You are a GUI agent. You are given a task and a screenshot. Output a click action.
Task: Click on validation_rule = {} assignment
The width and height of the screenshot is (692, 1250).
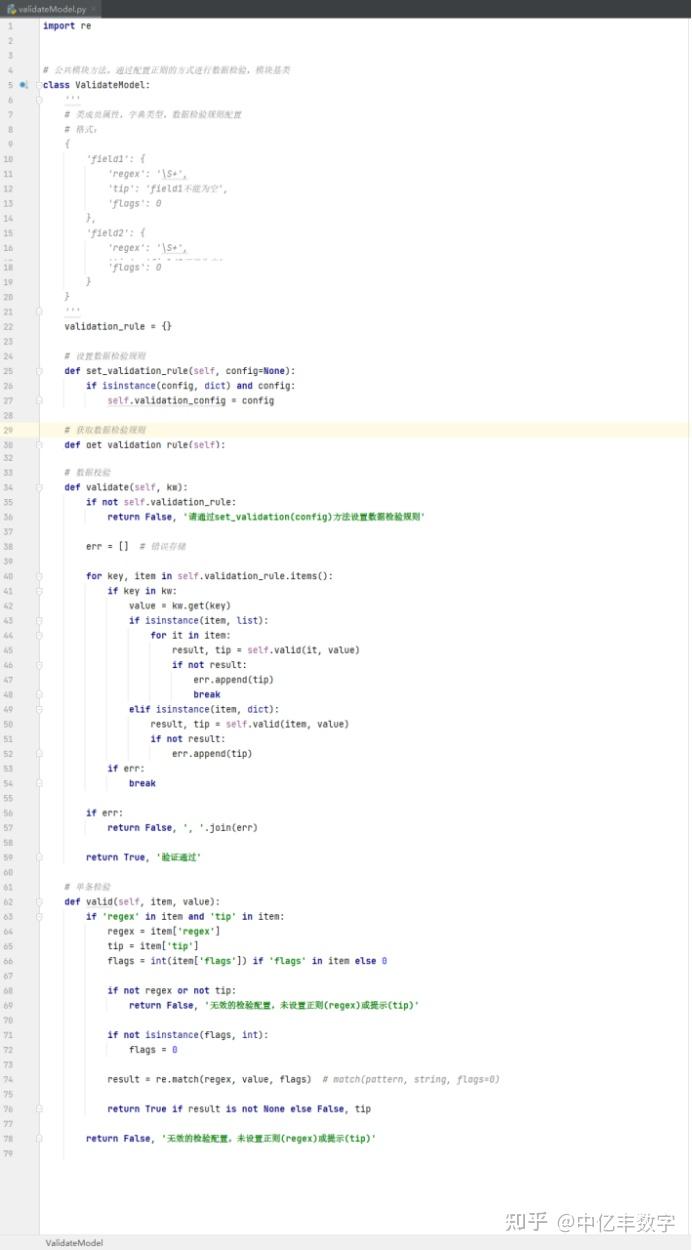click(118, 326)
